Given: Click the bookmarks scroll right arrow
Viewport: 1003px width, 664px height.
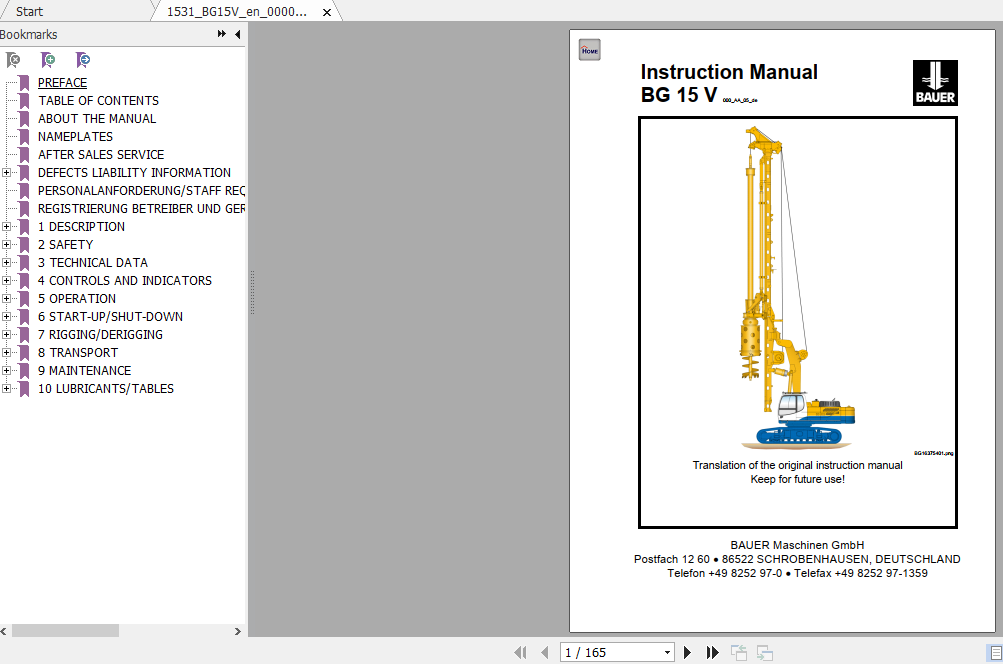Looking at the screenshot, I should pos(237,631).
